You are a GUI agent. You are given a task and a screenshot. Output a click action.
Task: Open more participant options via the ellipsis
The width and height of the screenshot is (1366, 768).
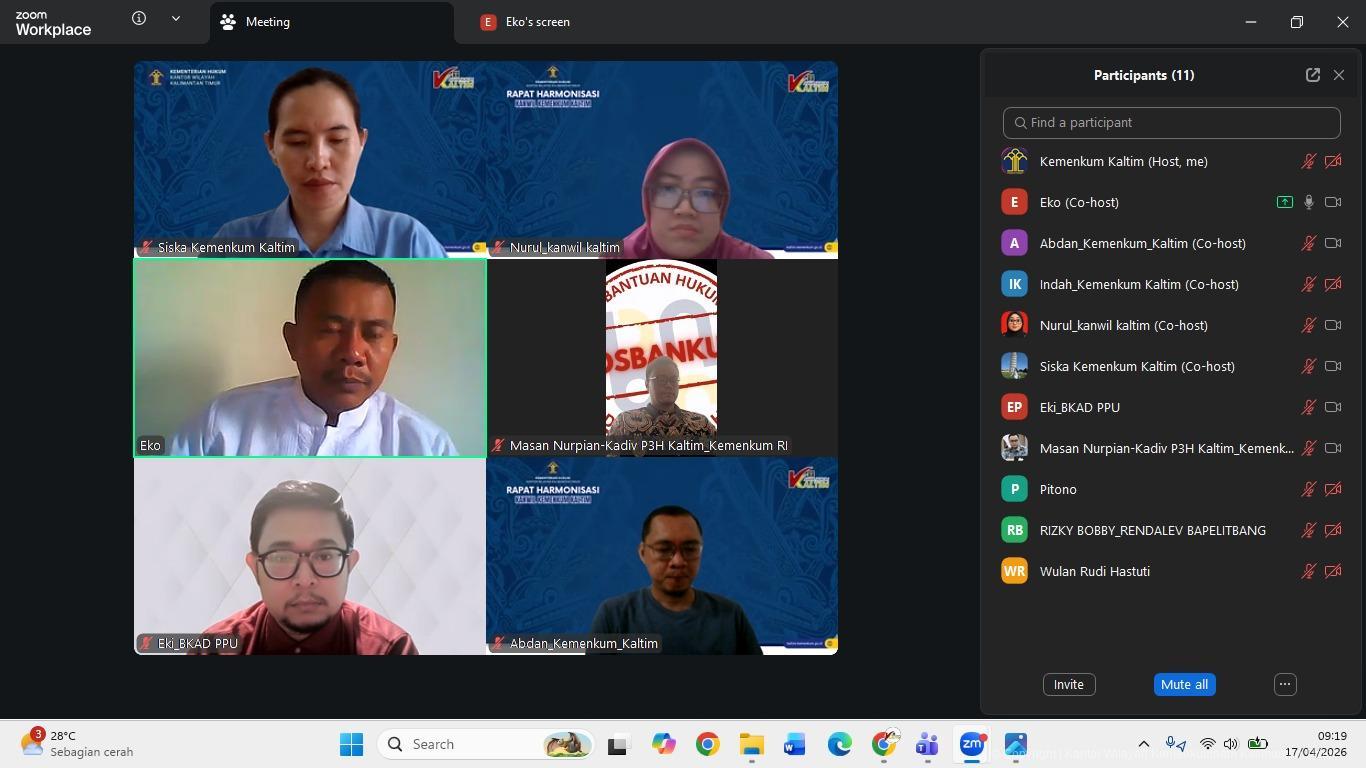coord(1284,684)
